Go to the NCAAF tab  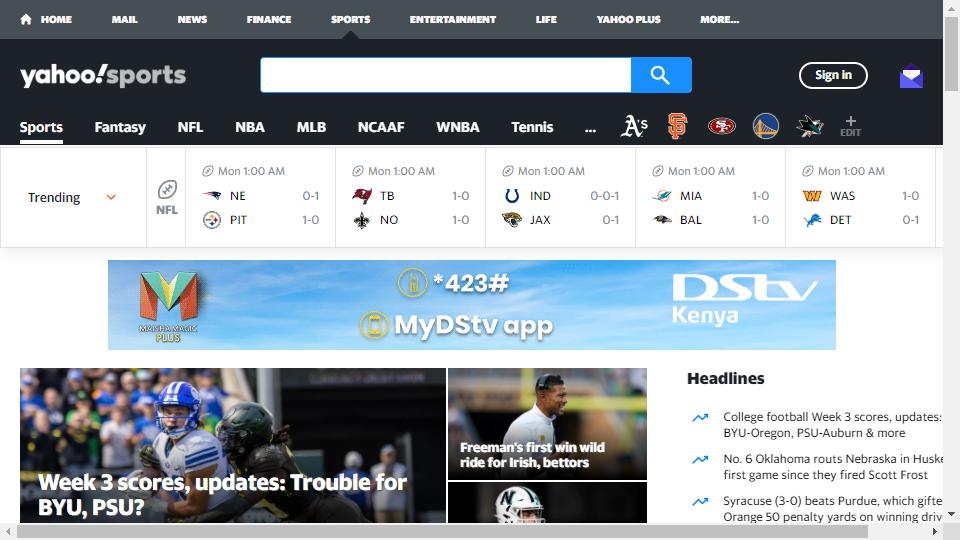[381, 127]
